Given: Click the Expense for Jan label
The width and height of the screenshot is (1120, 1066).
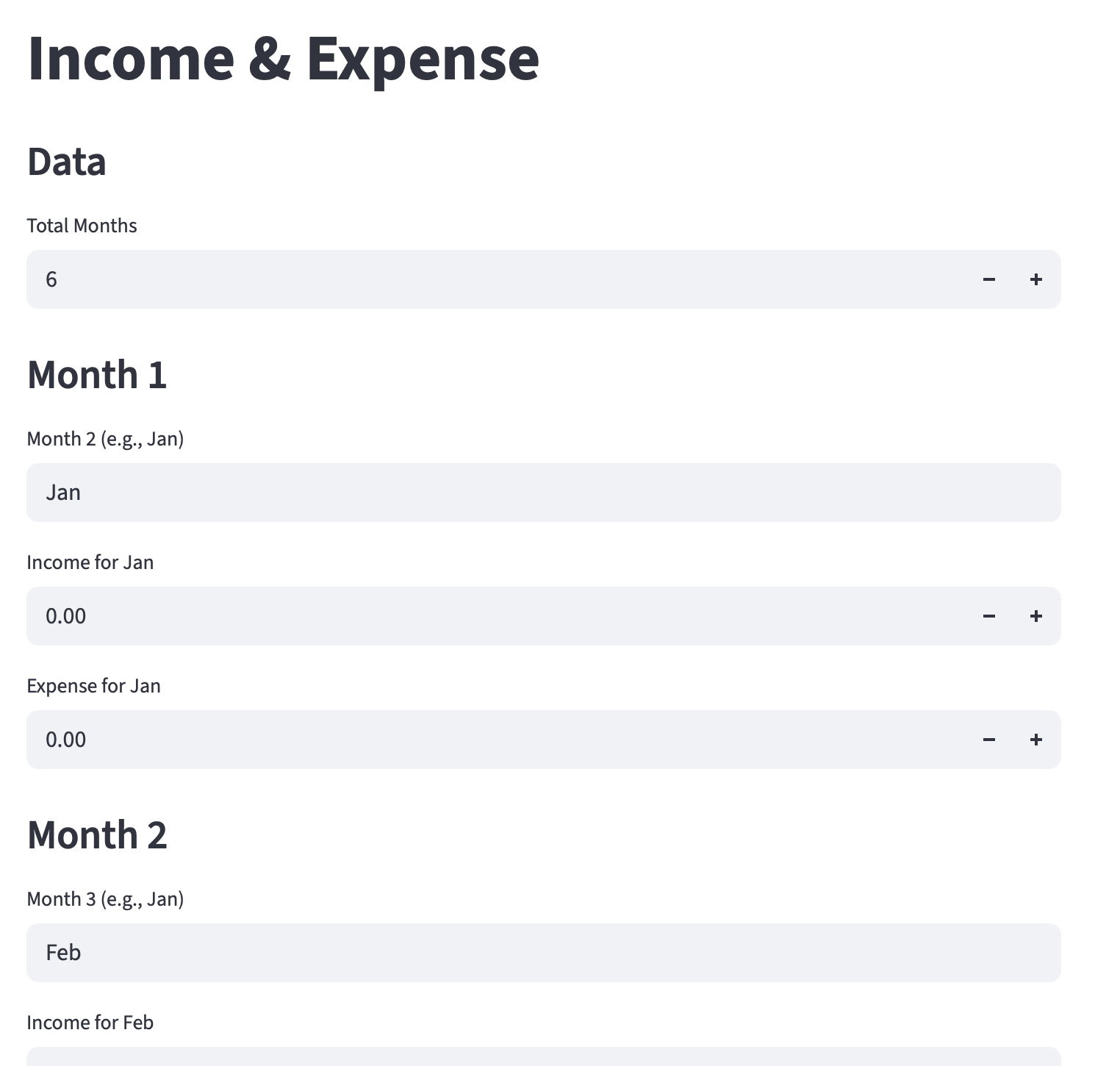Looking at the screenshot, I should [93, 685].
